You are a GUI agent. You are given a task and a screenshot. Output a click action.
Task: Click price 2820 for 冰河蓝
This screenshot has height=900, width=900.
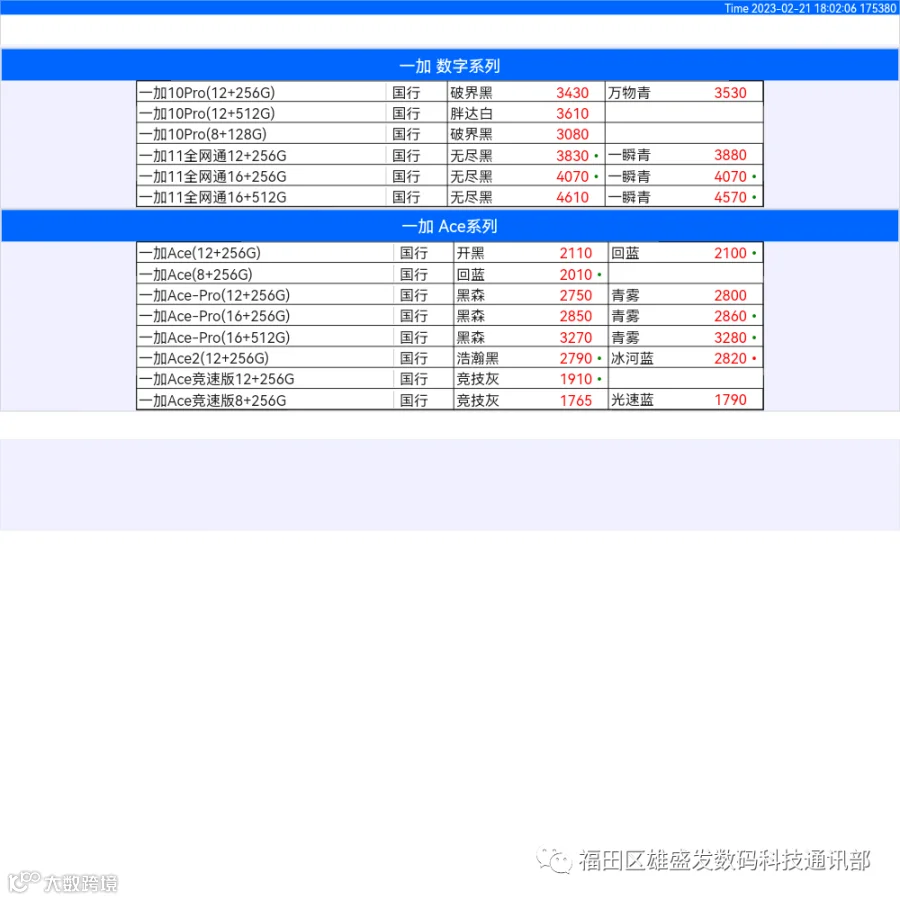coord(730,358)
